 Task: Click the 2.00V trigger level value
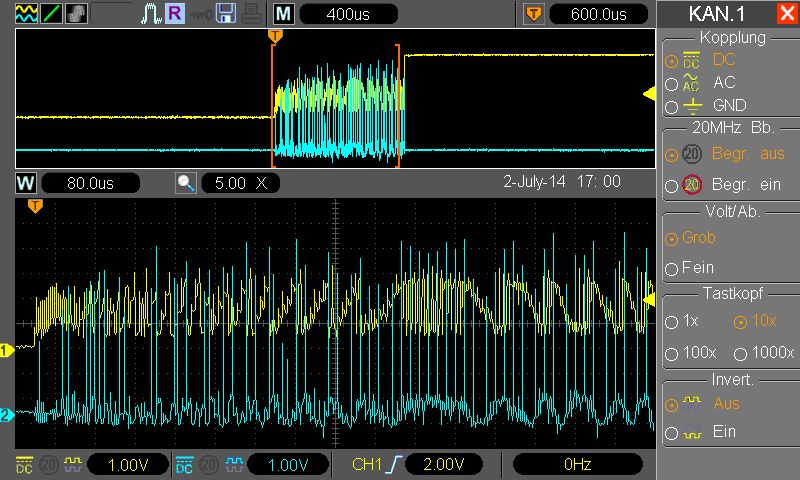(443, 464)
